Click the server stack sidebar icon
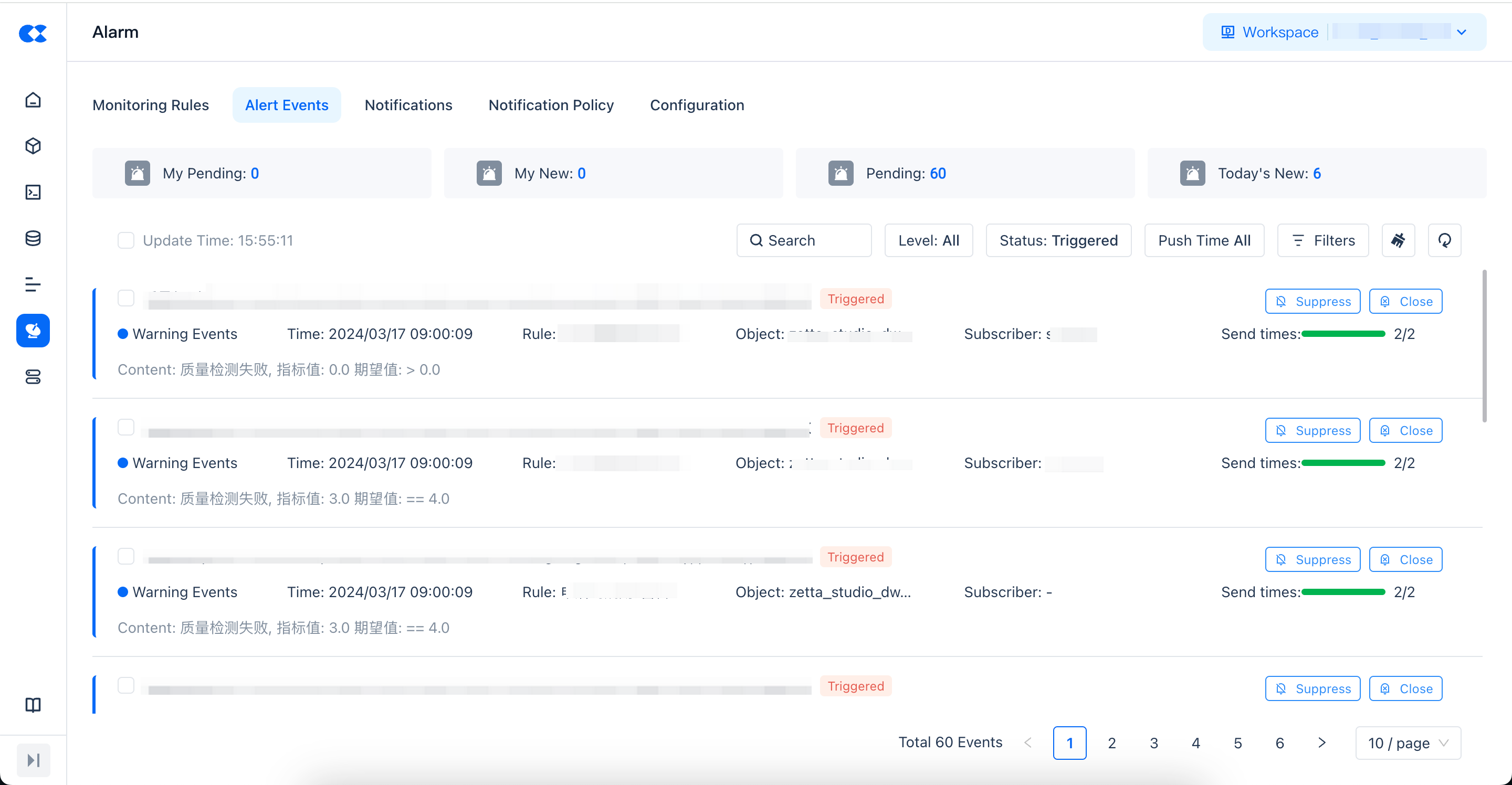Image resolution: width=1512 pixels, height=785 pixels. coord(33,377)
